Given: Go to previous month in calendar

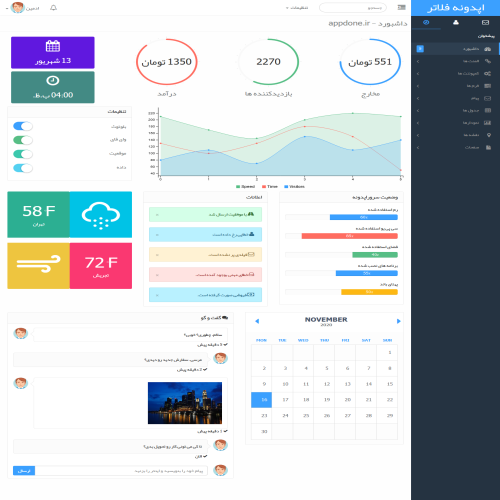Looking at the screenshot, I should pyautogui.click(x=257, y=321).
